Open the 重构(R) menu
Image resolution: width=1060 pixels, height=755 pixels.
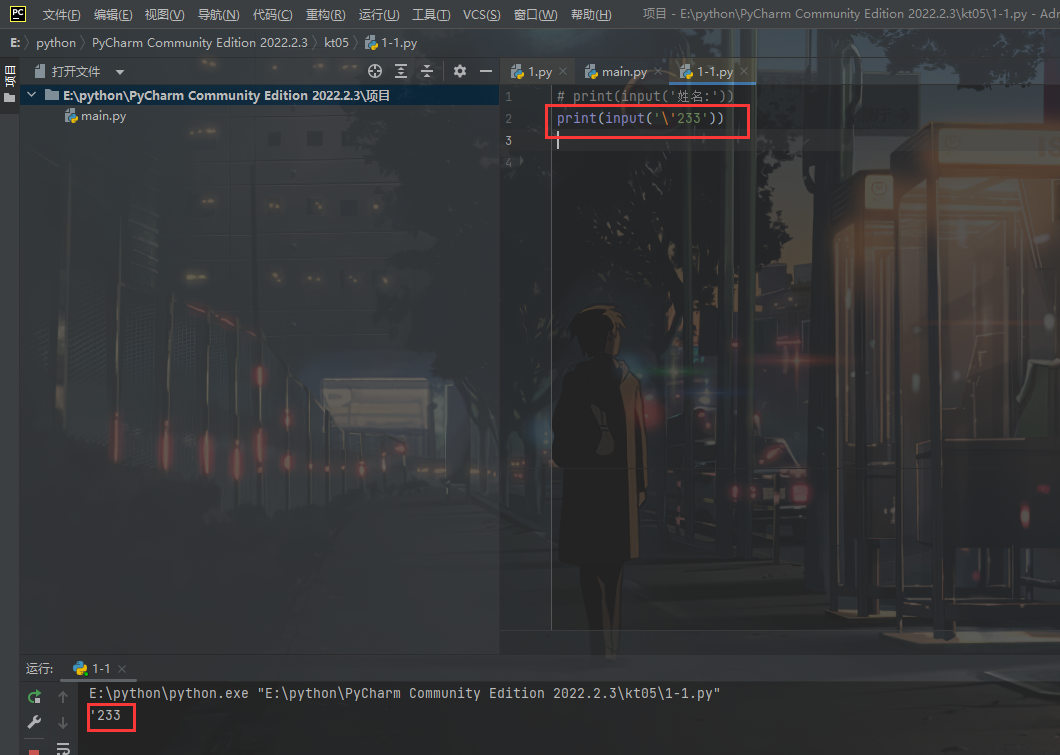click(x=325, y=14)
